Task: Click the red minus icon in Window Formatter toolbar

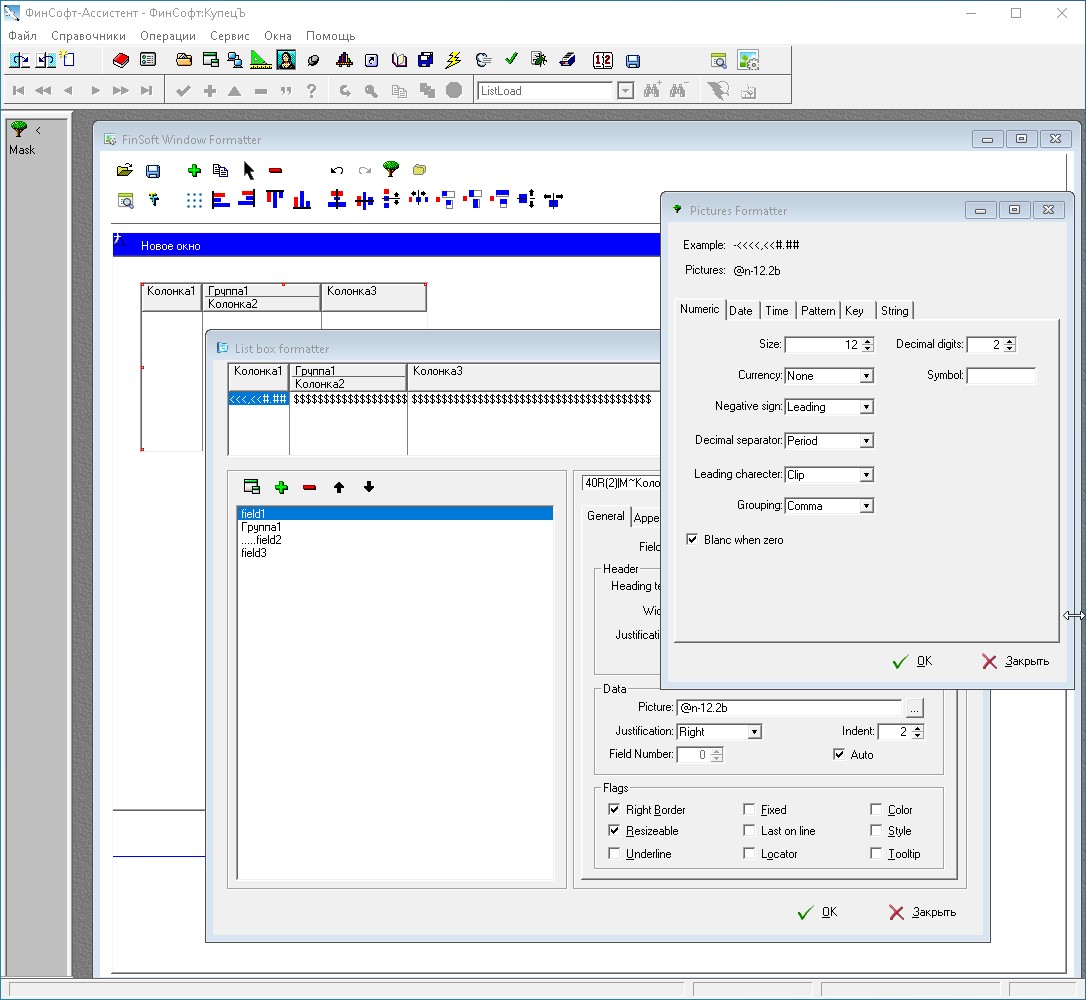Action: 276,171
